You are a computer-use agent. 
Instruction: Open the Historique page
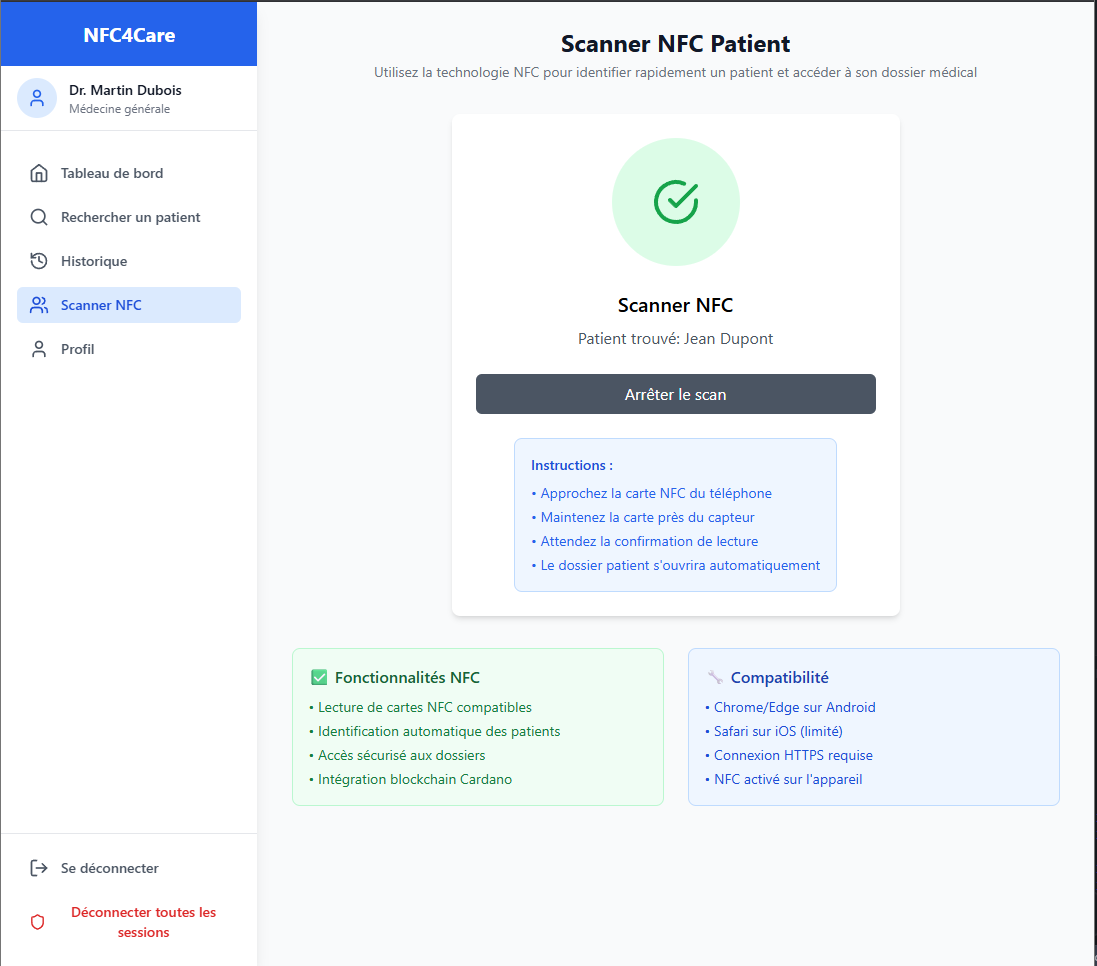pos(94,261)
